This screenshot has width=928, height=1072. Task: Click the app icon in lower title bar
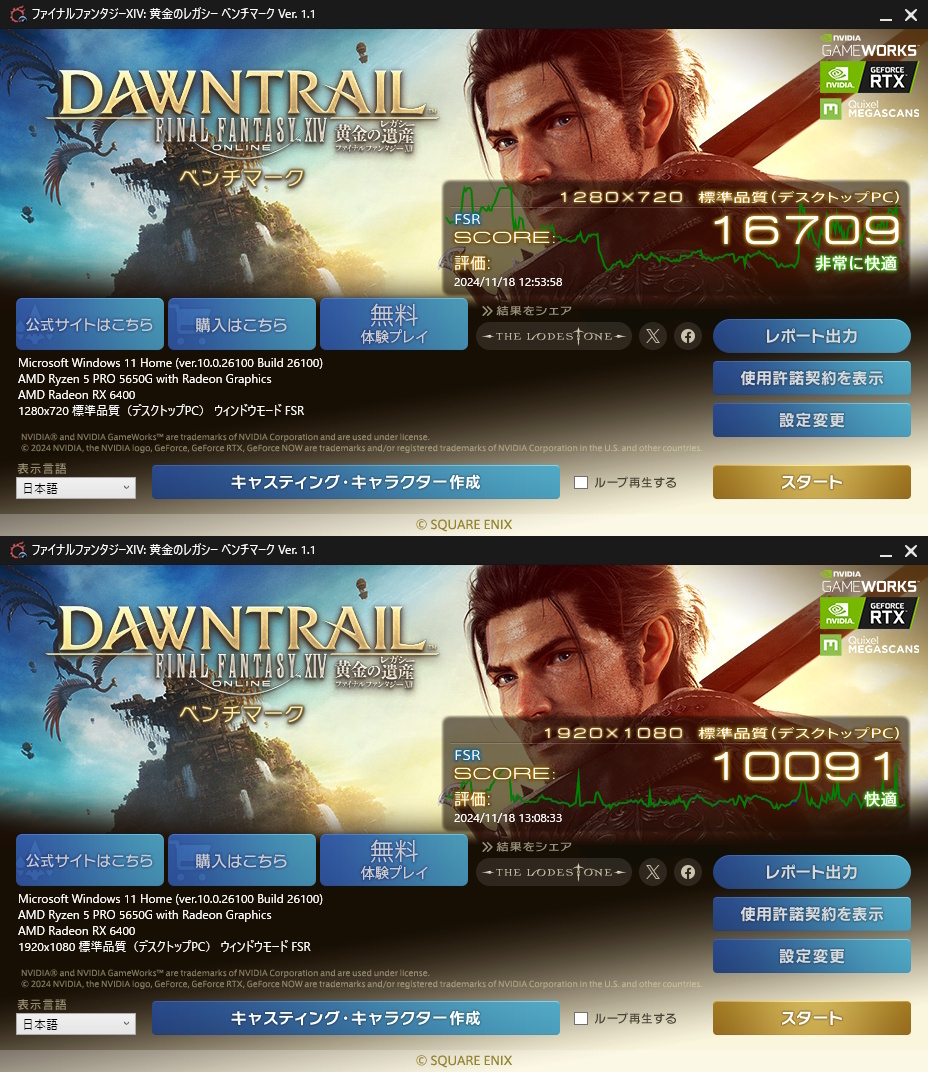18,550
